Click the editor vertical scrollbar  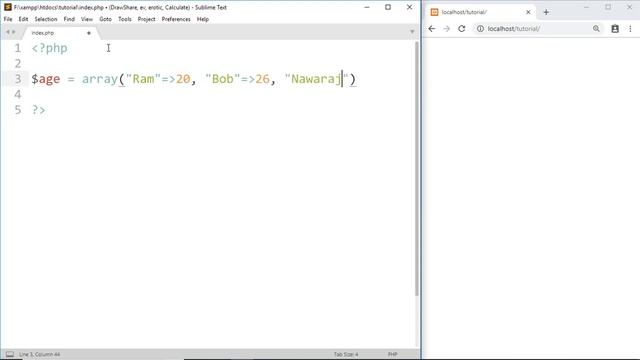click(417, 168)
